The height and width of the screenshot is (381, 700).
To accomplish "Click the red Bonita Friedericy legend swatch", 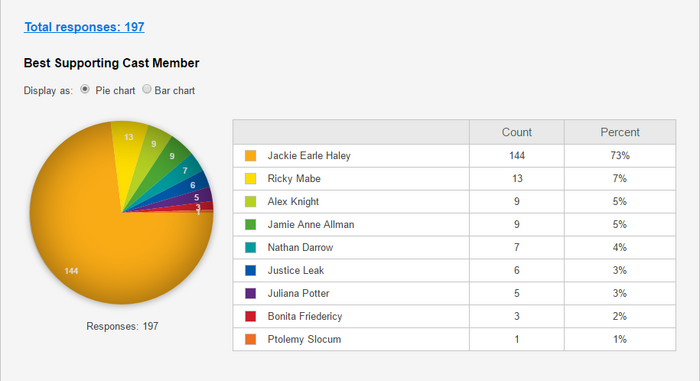I will point(250,316).
